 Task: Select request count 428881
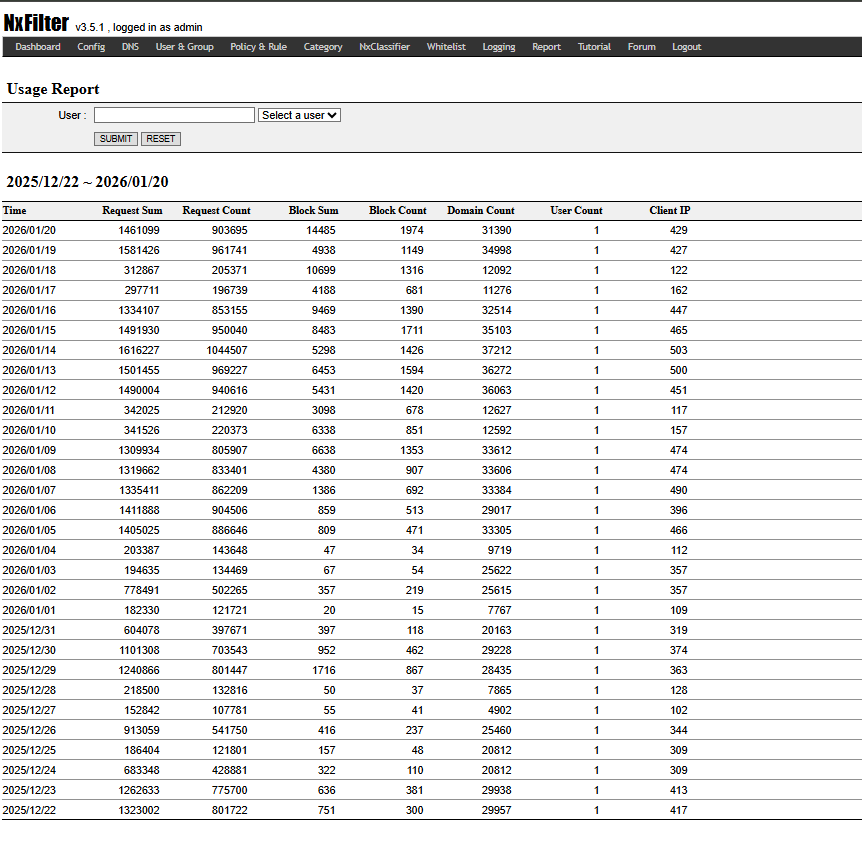(229, 770)
